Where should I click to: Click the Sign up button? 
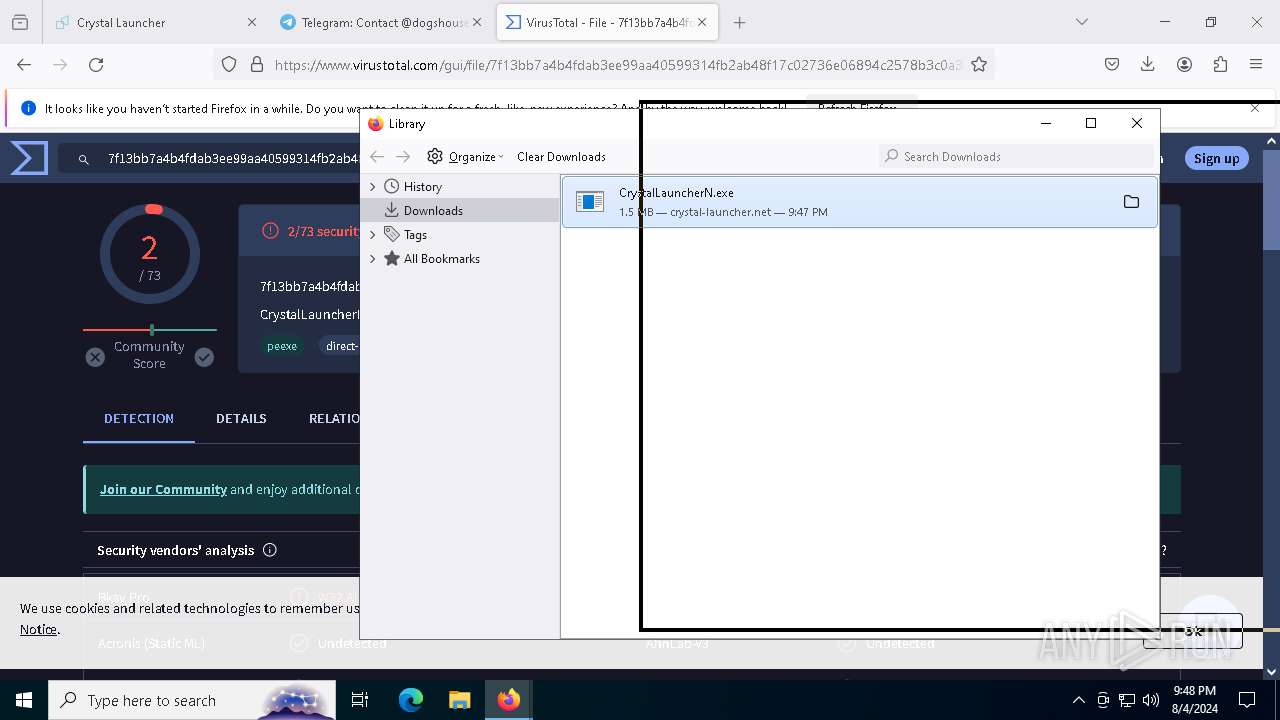[x=1216, y=158]
